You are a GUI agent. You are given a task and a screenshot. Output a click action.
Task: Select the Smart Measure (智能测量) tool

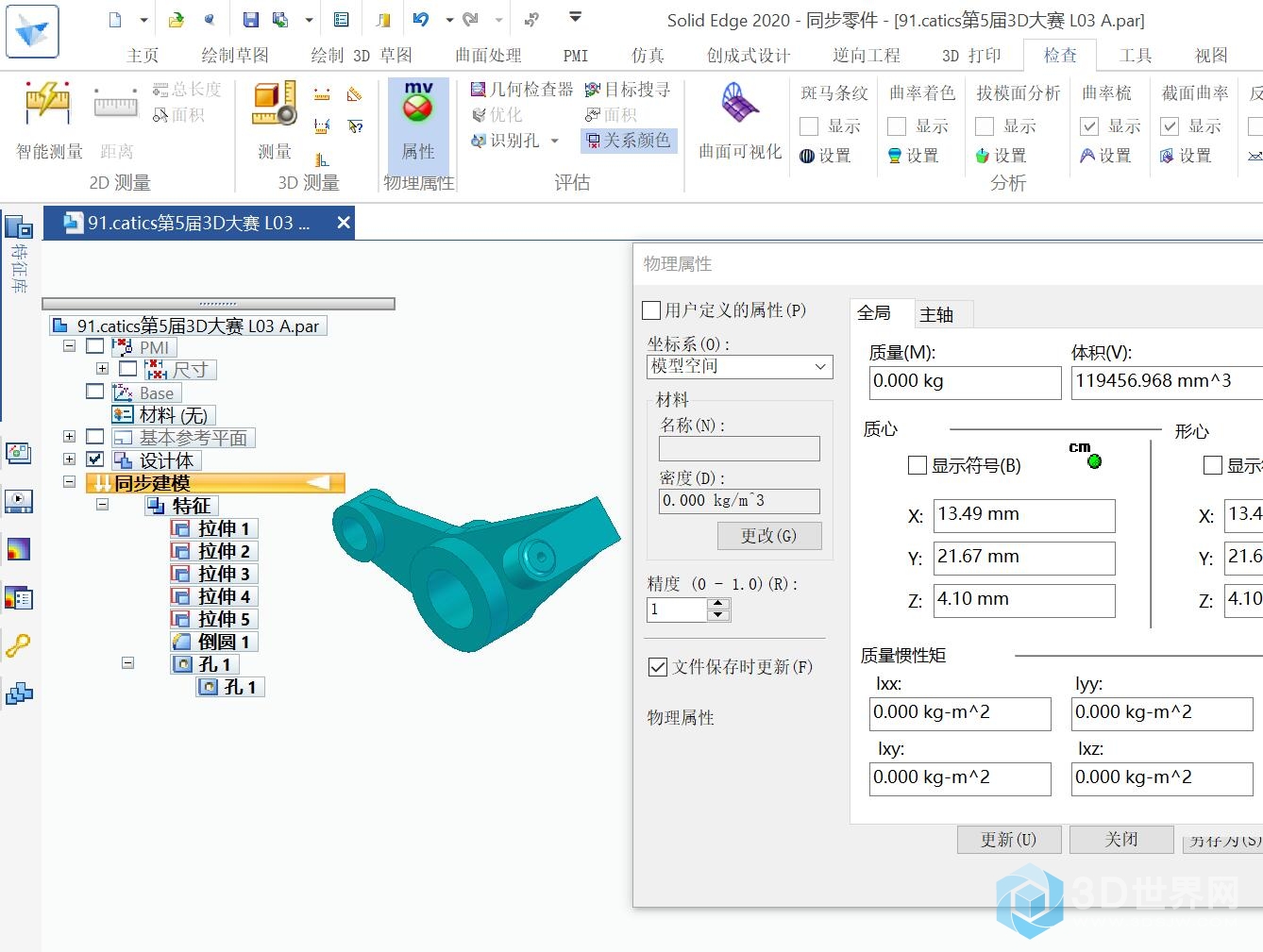pyautogui.click(x=48, y=121)
